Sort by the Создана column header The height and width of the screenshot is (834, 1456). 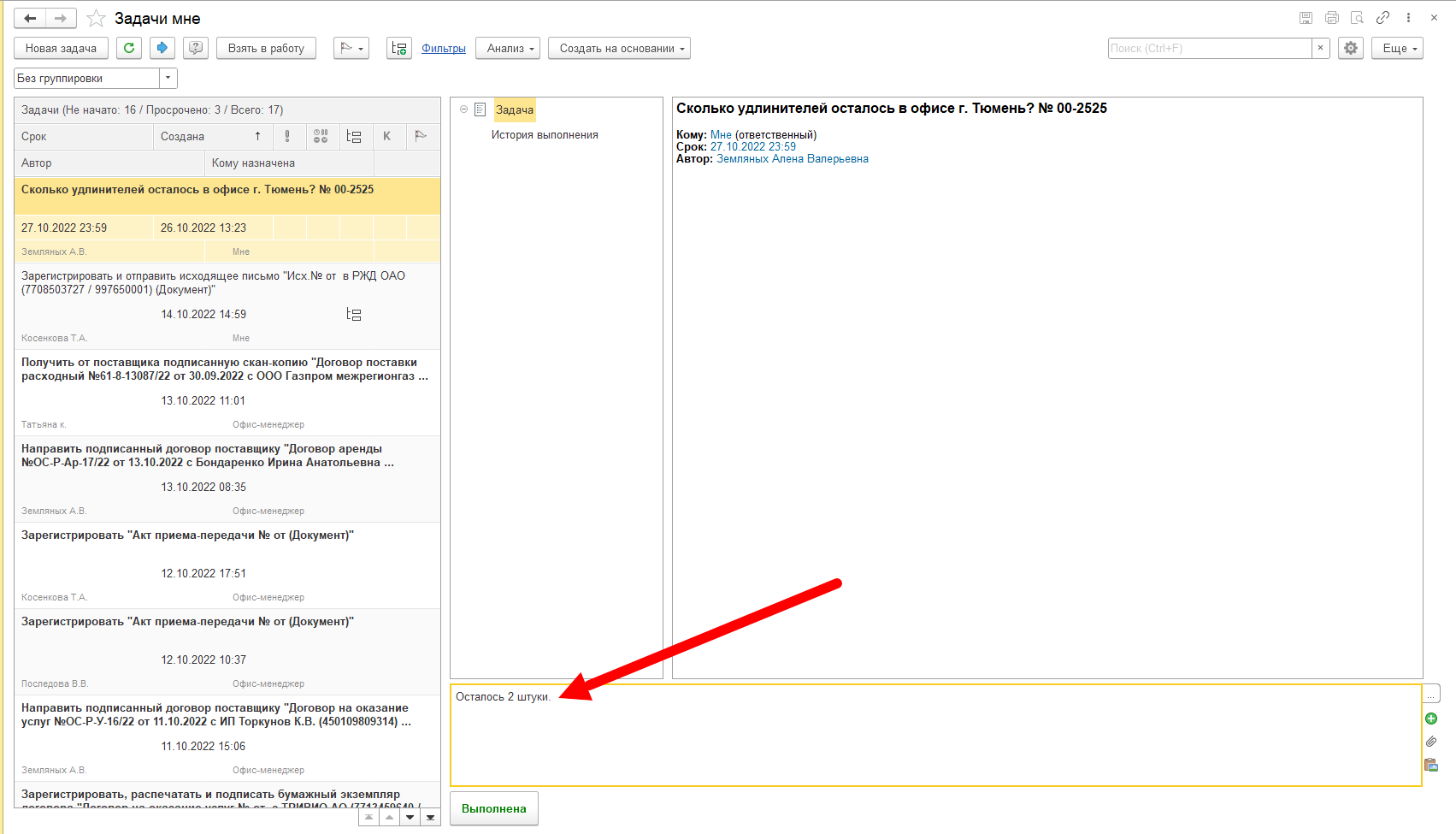click(213, 136)
